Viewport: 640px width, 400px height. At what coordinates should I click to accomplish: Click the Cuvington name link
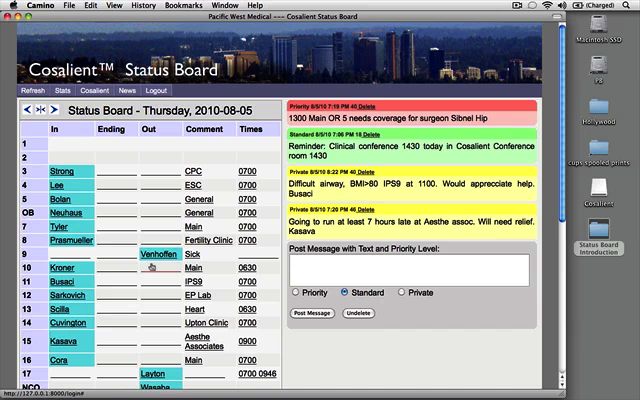coord(68,322)
